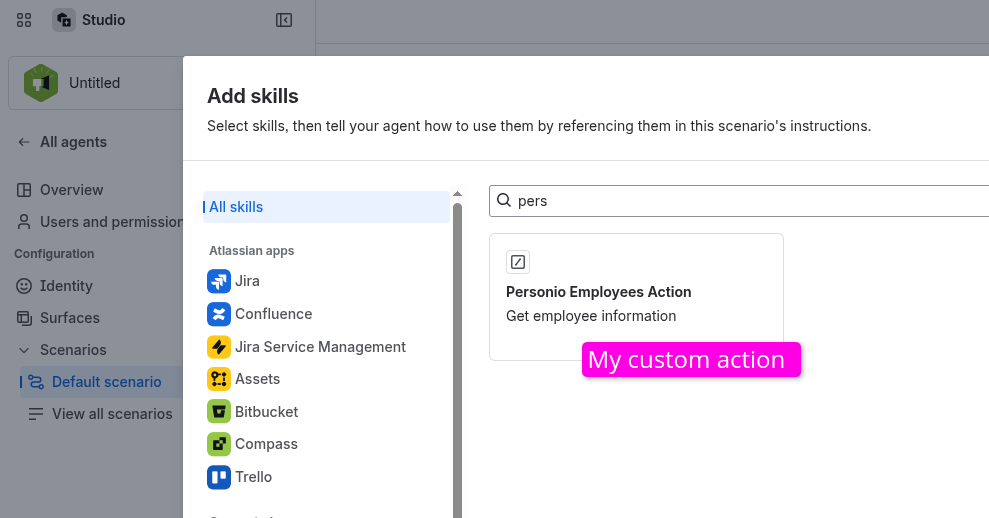The width and height of the screenshot is (989, 518).
Task: Click the Surfaces stacked-squares icon
Action: 24,318
